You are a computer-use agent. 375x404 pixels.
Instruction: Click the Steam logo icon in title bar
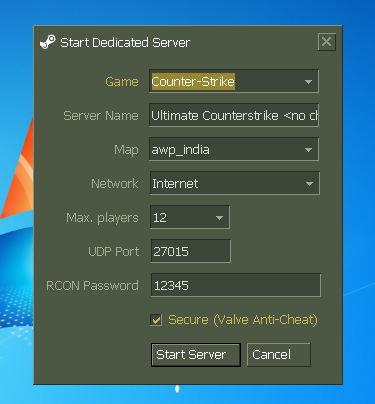tap(48, 42)
